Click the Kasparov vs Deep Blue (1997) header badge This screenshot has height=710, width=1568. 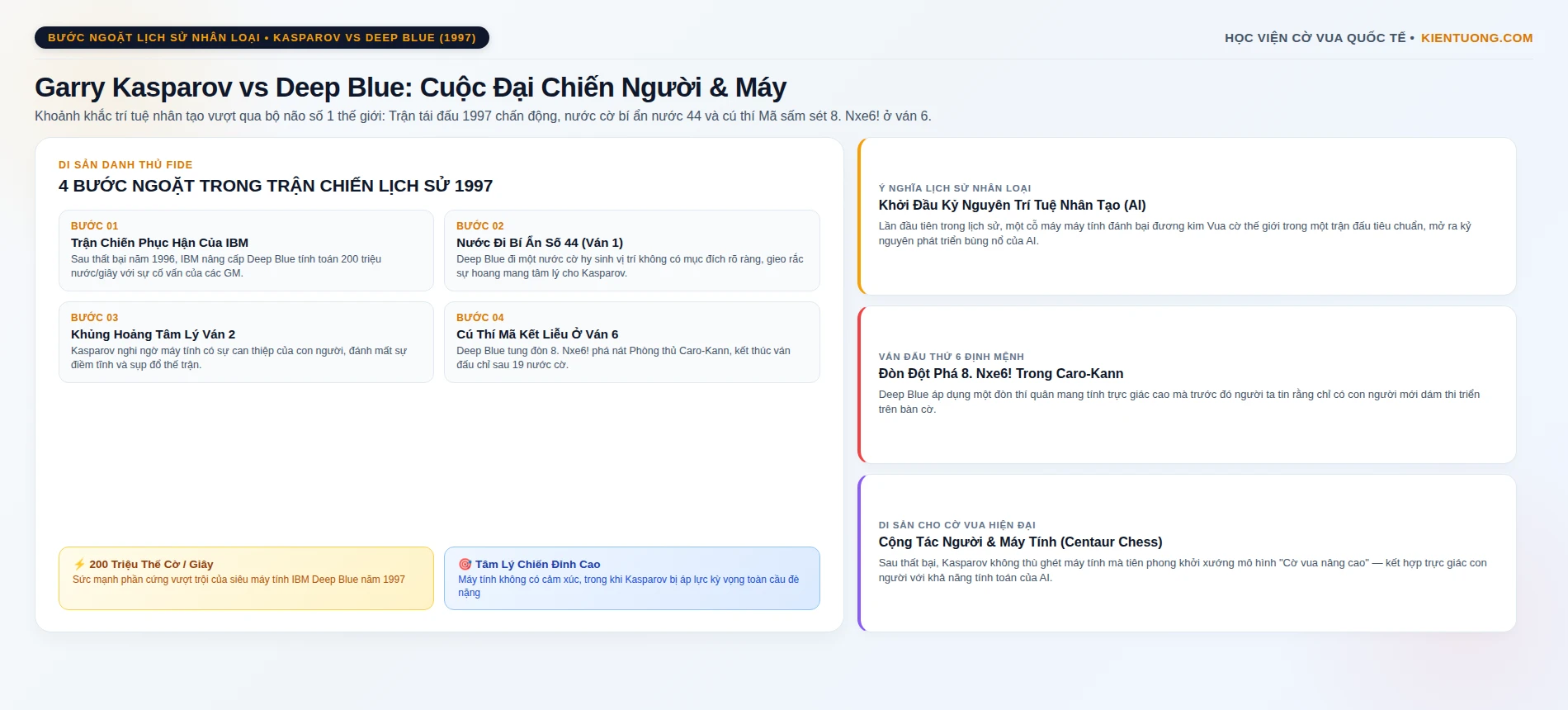[262, 38]
